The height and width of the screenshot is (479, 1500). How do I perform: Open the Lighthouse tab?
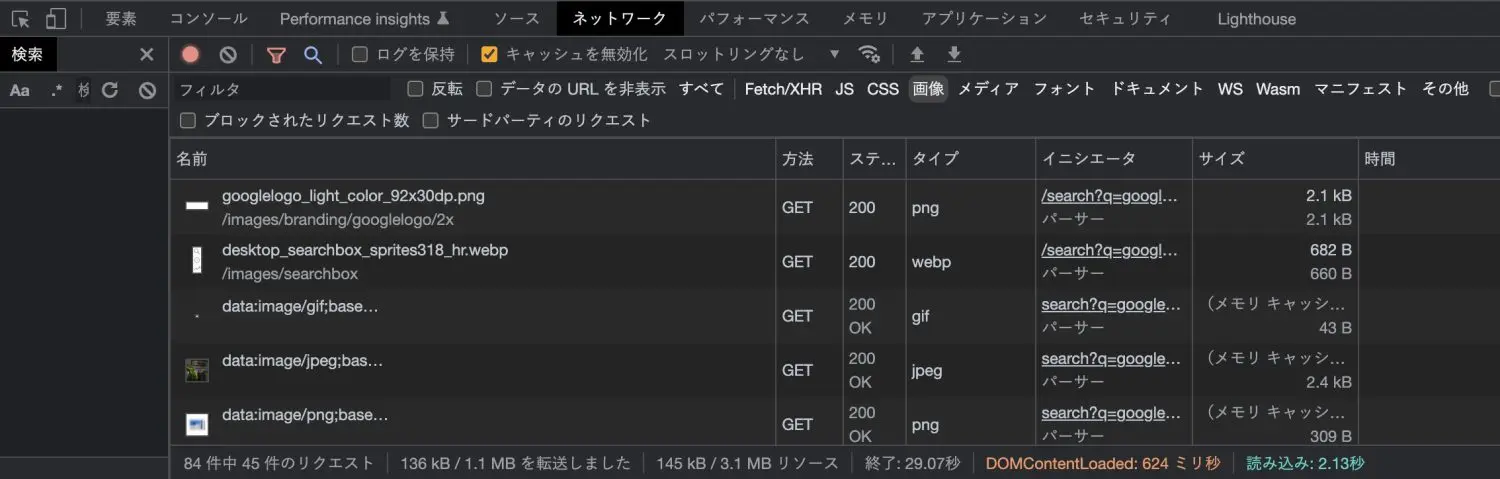1256,18
